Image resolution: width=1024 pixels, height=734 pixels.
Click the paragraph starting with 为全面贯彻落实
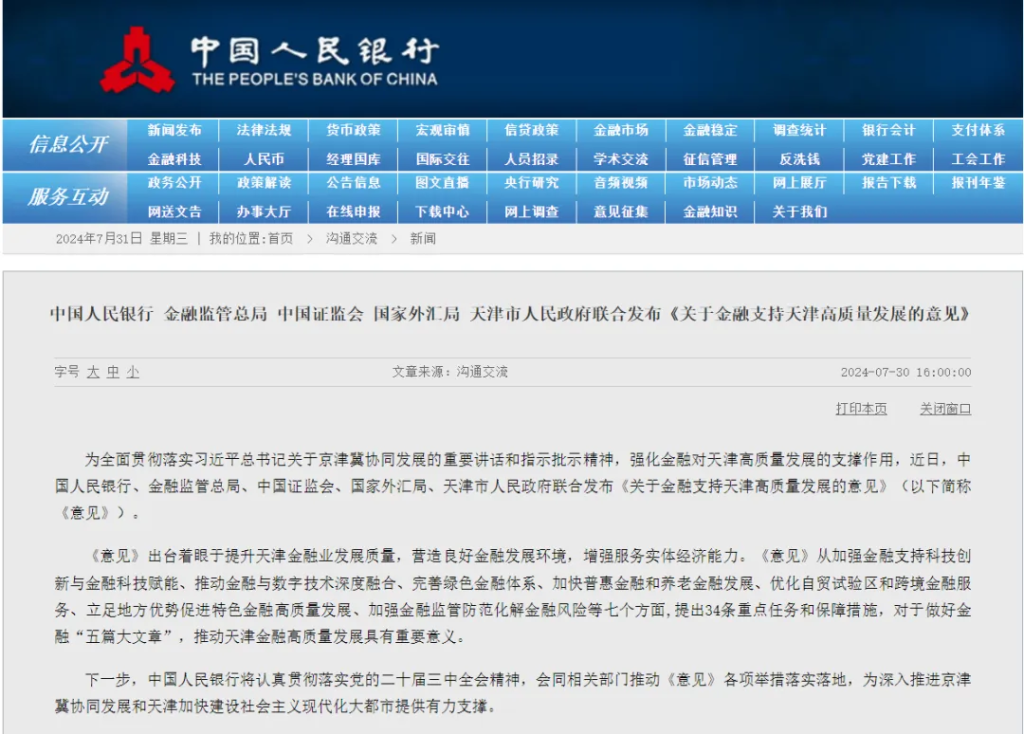click(513, 486)
